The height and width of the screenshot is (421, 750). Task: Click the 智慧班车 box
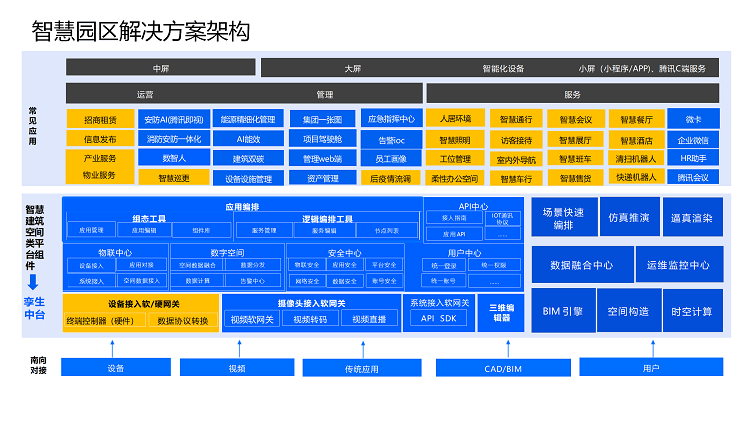pos(576,159)
